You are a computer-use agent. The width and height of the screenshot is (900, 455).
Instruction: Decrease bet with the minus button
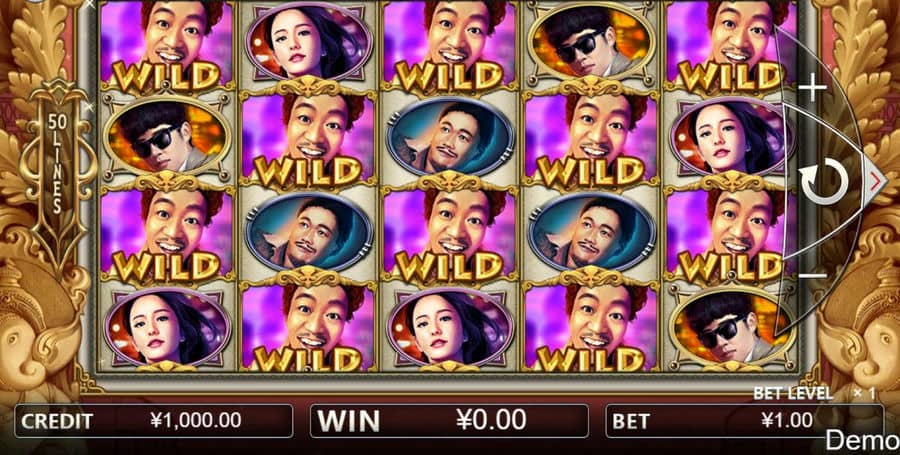tap(813, 276)
